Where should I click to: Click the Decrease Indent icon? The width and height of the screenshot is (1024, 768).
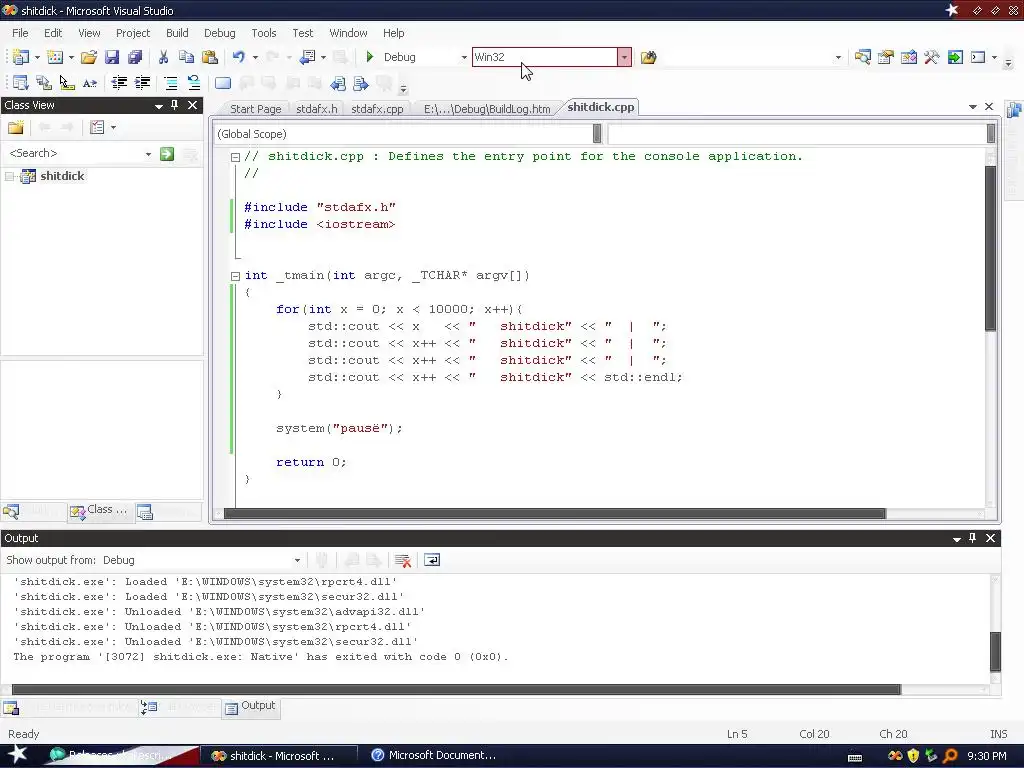pyautogui.click(x=119, y=82)
